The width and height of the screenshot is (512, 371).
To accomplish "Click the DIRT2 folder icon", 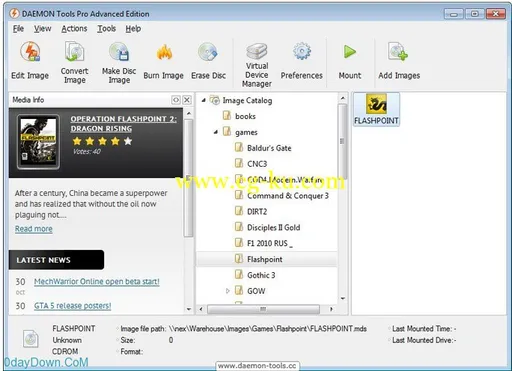I will [239, 211].
